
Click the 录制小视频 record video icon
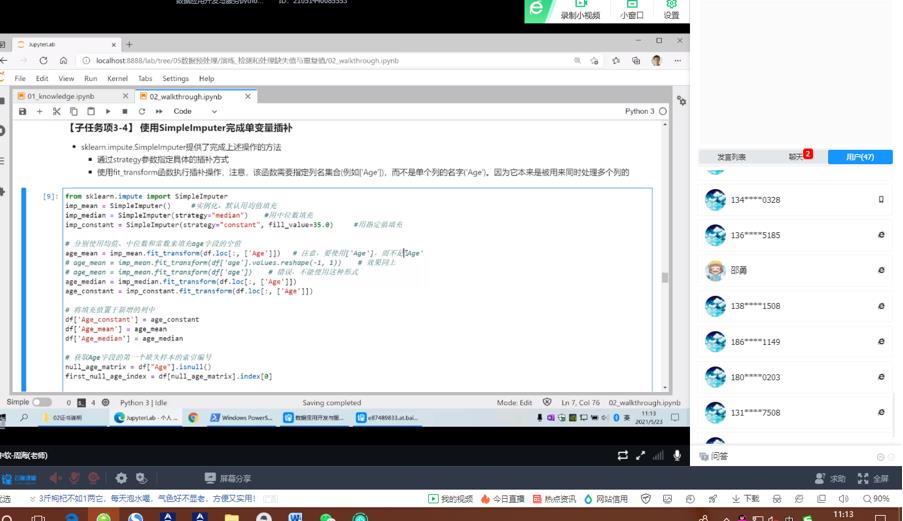580,10
